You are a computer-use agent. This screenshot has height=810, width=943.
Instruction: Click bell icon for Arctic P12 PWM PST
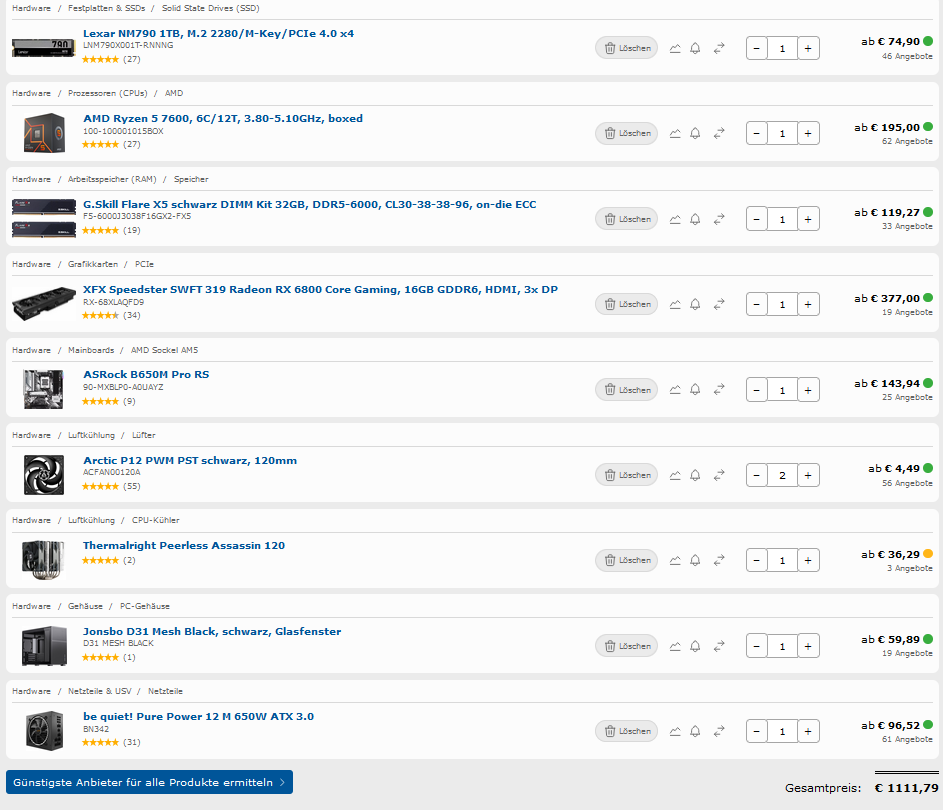click(695, 476)
